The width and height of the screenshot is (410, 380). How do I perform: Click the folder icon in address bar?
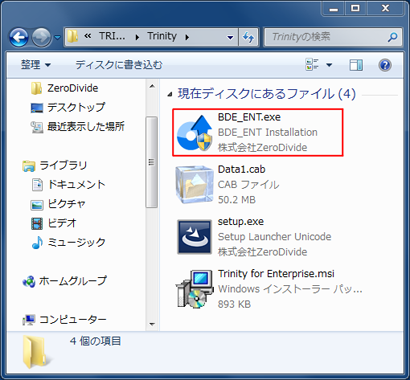73,36
